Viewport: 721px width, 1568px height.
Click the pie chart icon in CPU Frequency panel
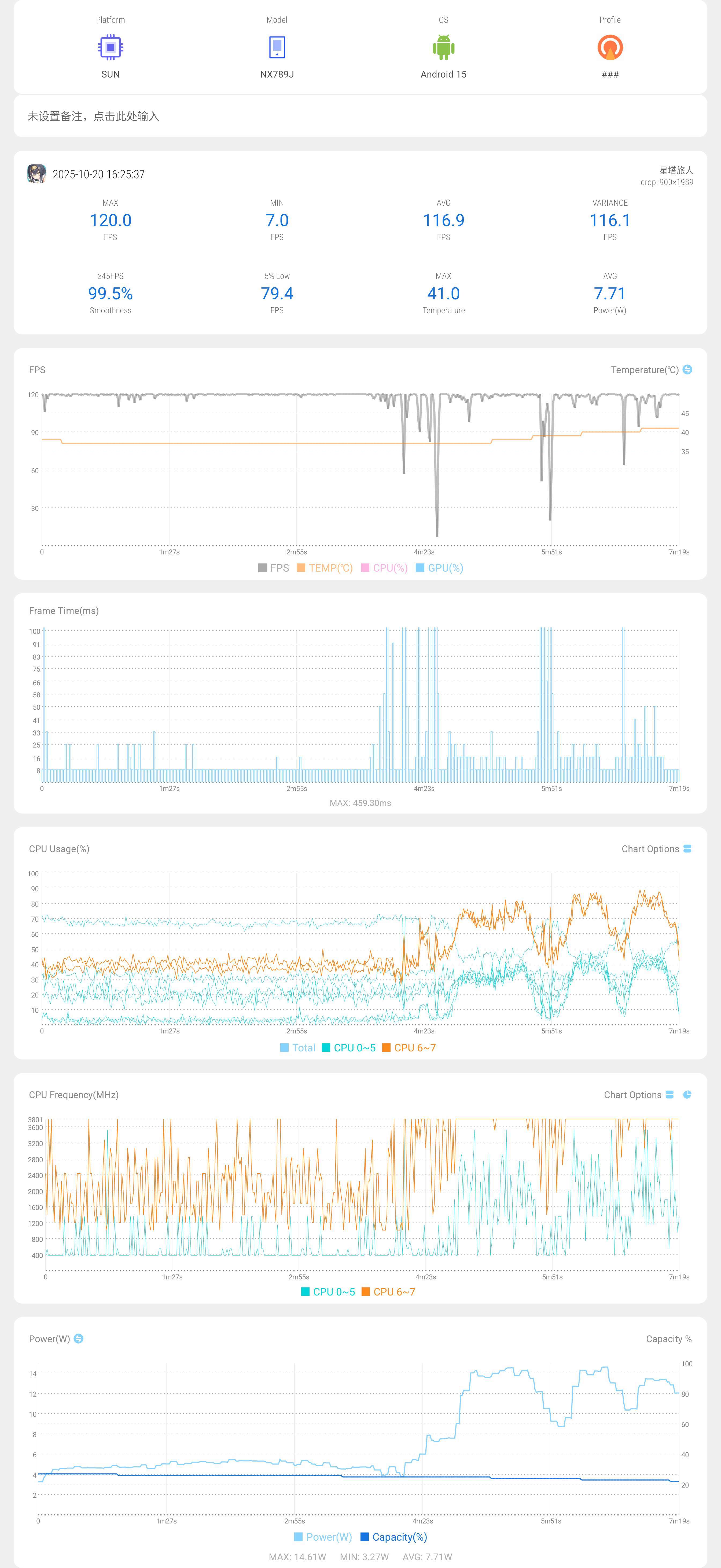(687, 1094)
